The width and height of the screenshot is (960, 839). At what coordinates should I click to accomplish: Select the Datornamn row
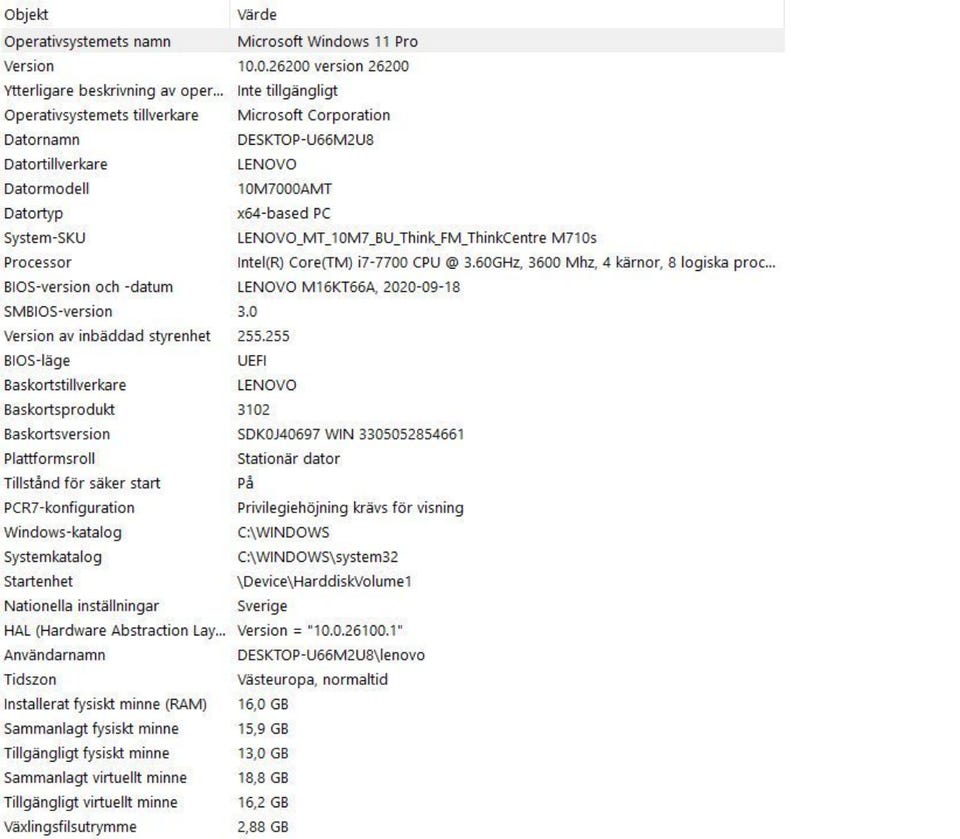point(392,140)
